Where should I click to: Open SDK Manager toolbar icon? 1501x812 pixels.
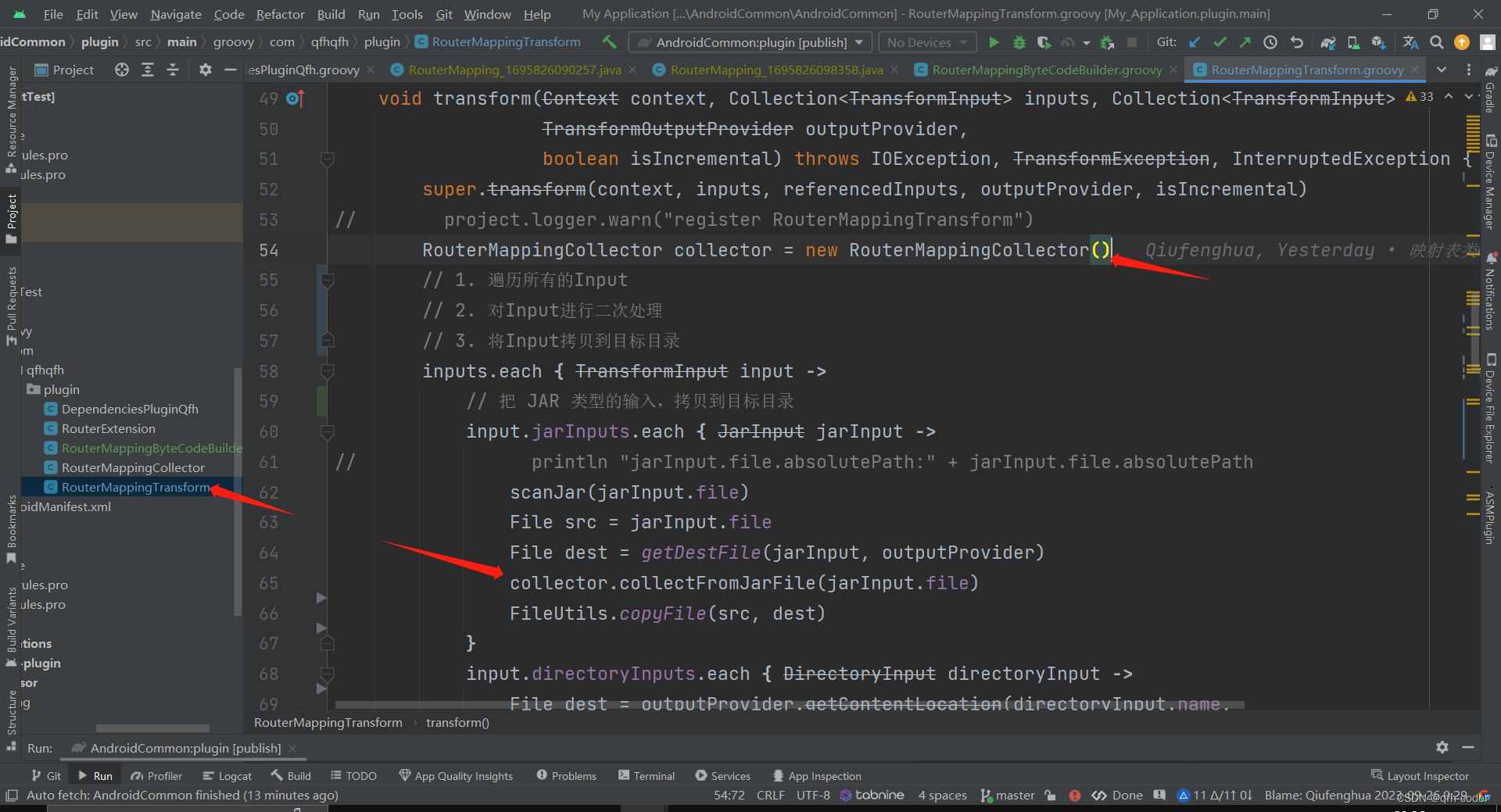pos(1378,42)
